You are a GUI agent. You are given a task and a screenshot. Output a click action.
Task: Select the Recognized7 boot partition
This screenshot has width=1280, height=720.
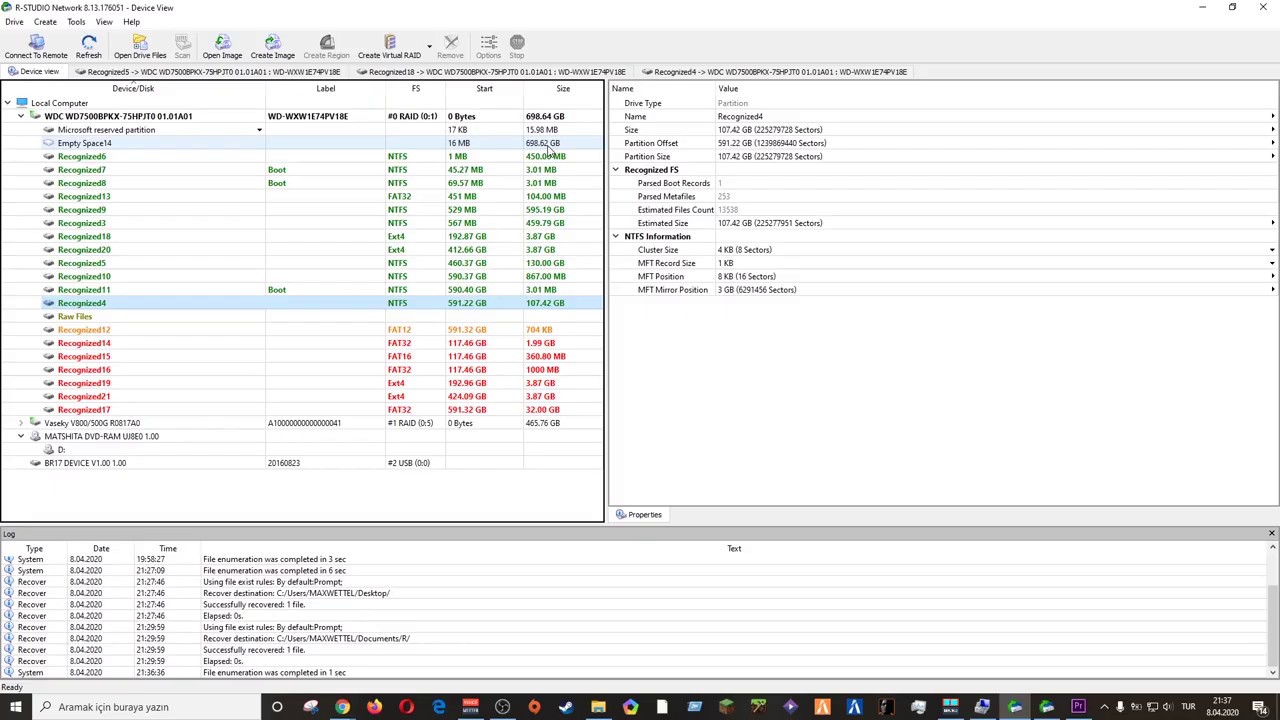302,170
